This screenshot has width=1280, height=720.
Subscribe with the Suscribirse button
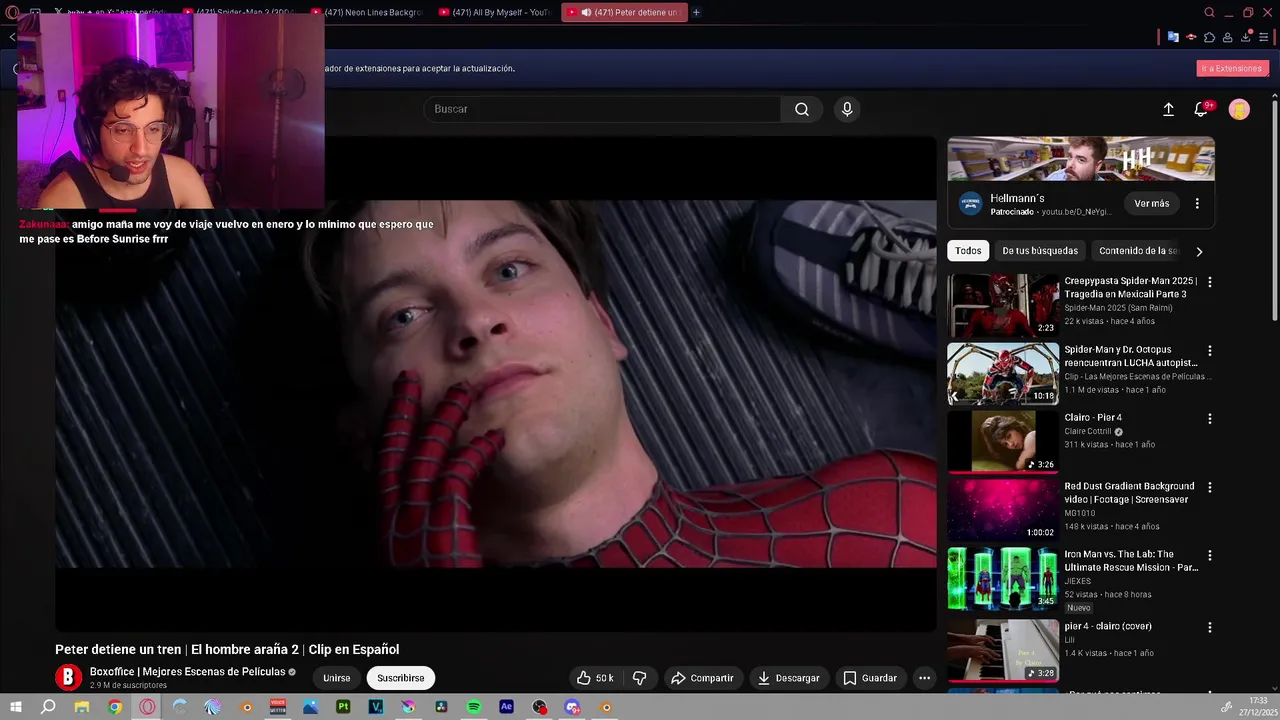click(x=401, y=678)
